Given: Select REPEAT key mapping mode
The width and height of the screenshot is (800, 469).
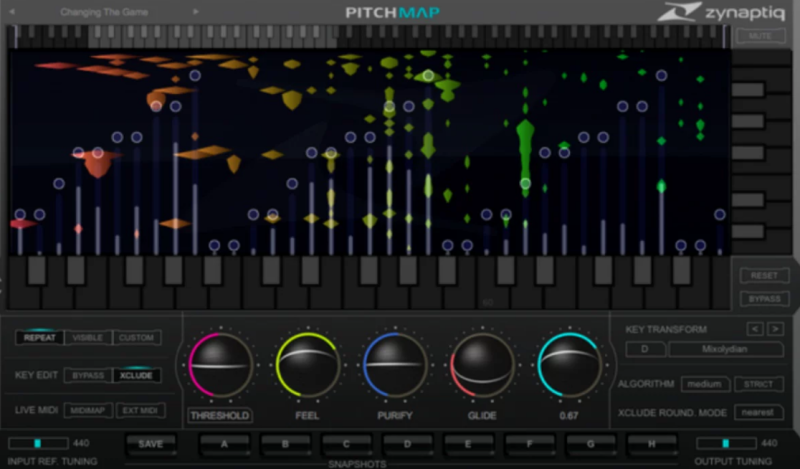Looking at the screenshot, I should click(x=39, y=337).
